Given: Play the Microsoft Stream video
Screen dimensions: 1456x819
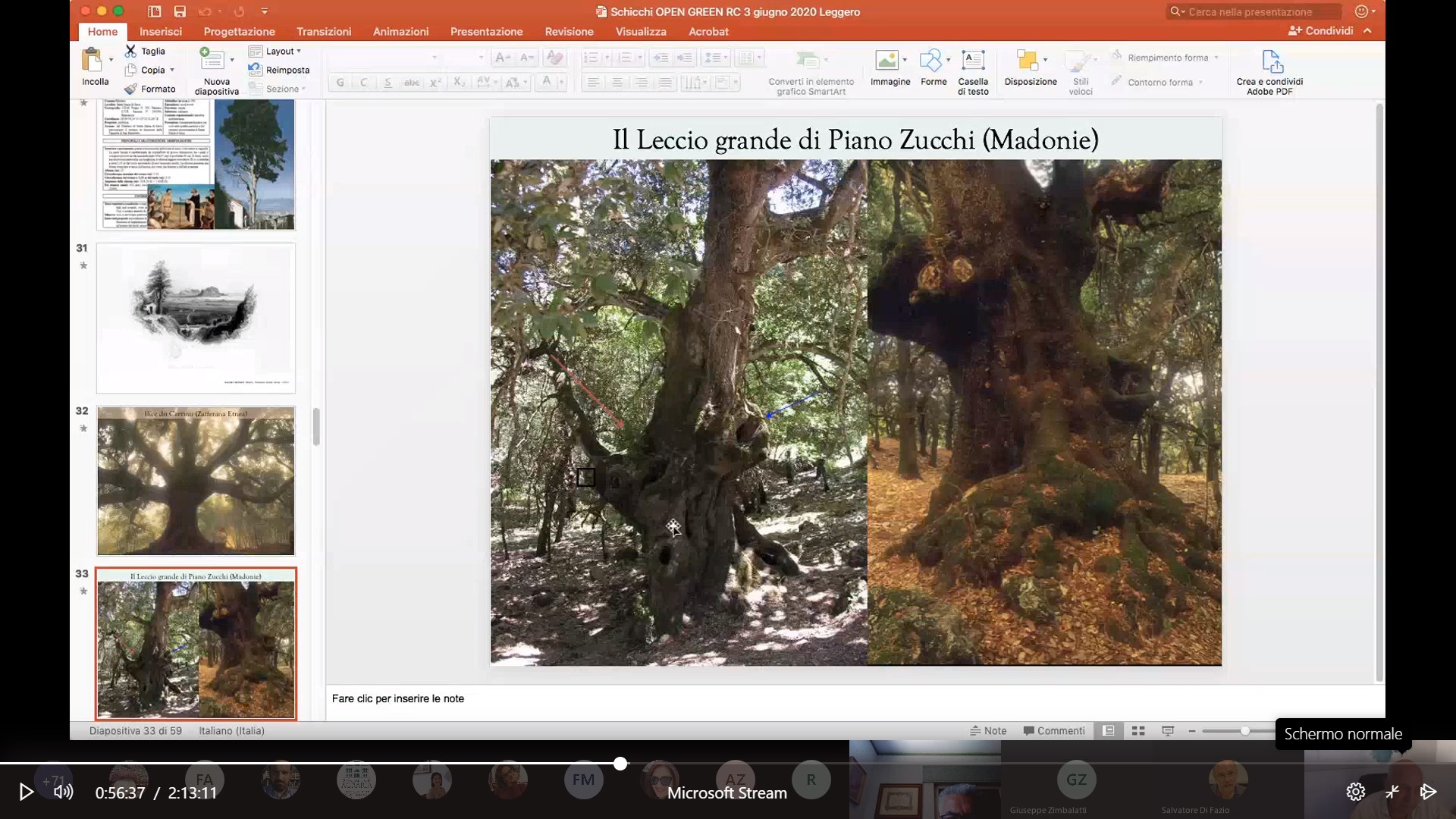Looking at the screenshot, I should (26, 792).
